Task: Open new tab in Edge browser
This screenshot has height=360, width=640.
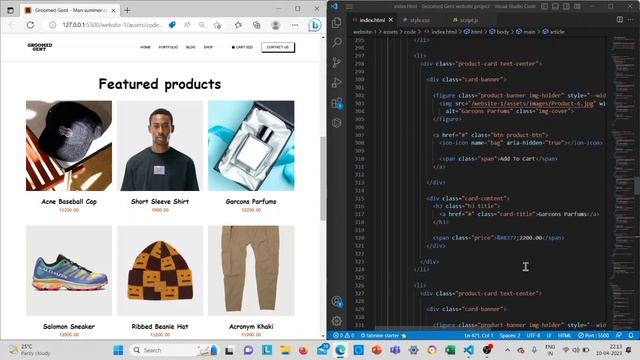Action: pyautogui.click(x=127, y=10)
